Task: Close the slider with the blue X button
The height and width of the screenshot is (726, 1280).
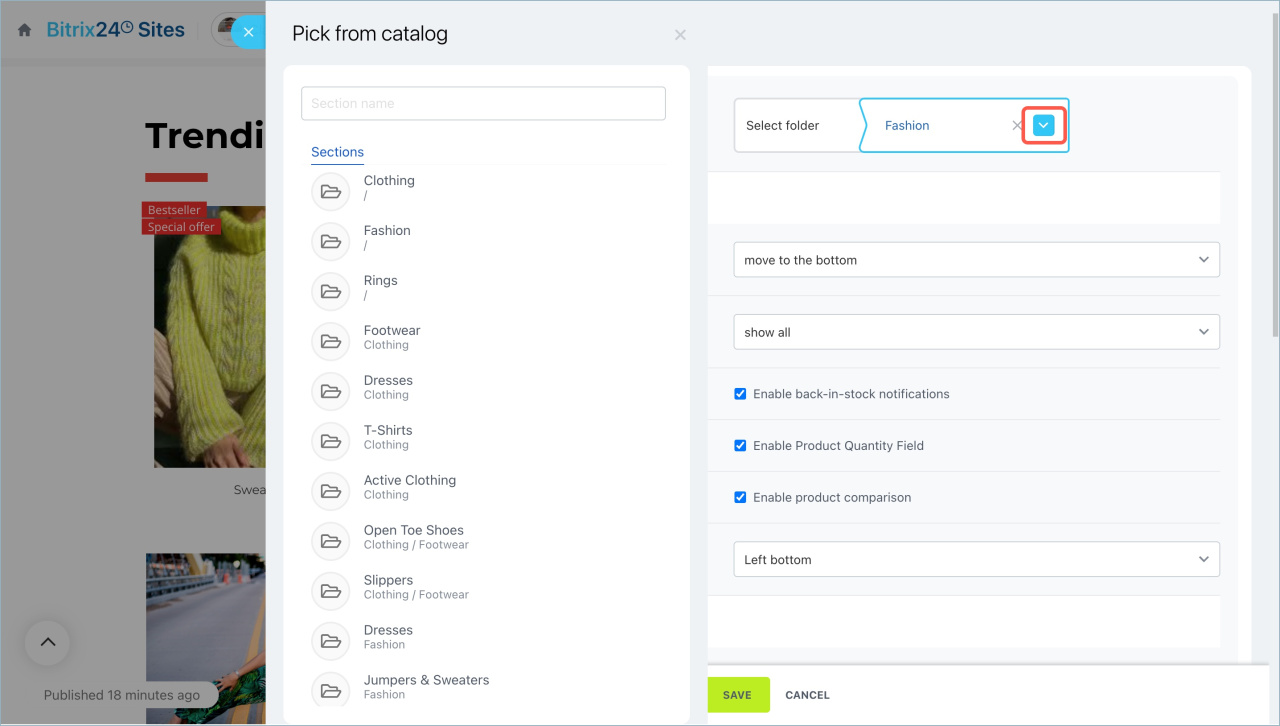Action: (248, 32)
